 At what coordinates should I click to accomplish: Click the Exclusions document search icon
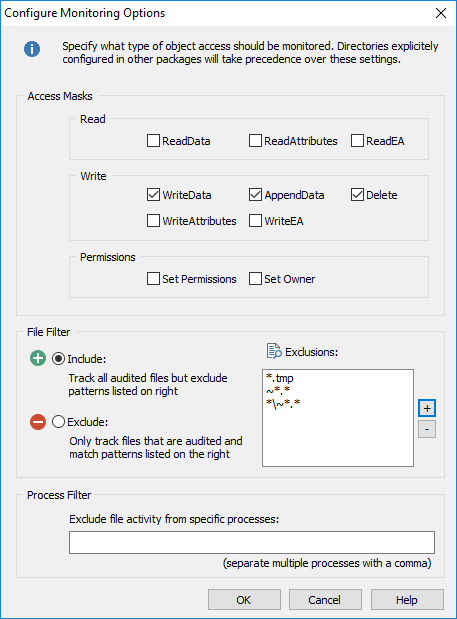click(x=274, y=351)
